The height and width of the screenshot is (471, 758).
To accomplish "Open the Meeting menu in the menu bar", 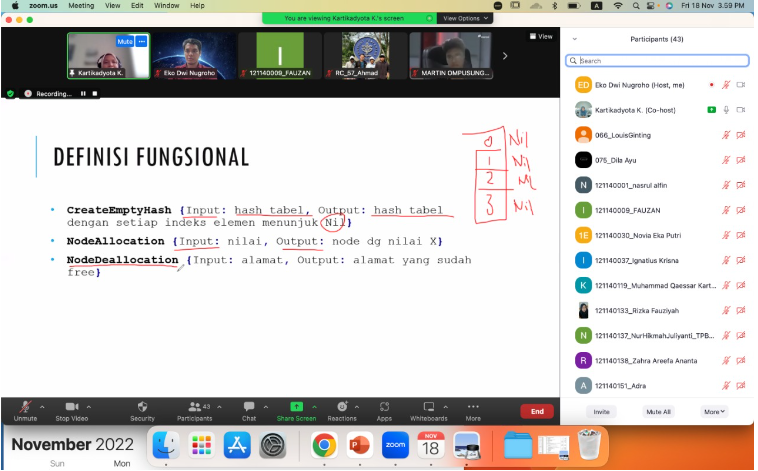I will click(81, 5).
